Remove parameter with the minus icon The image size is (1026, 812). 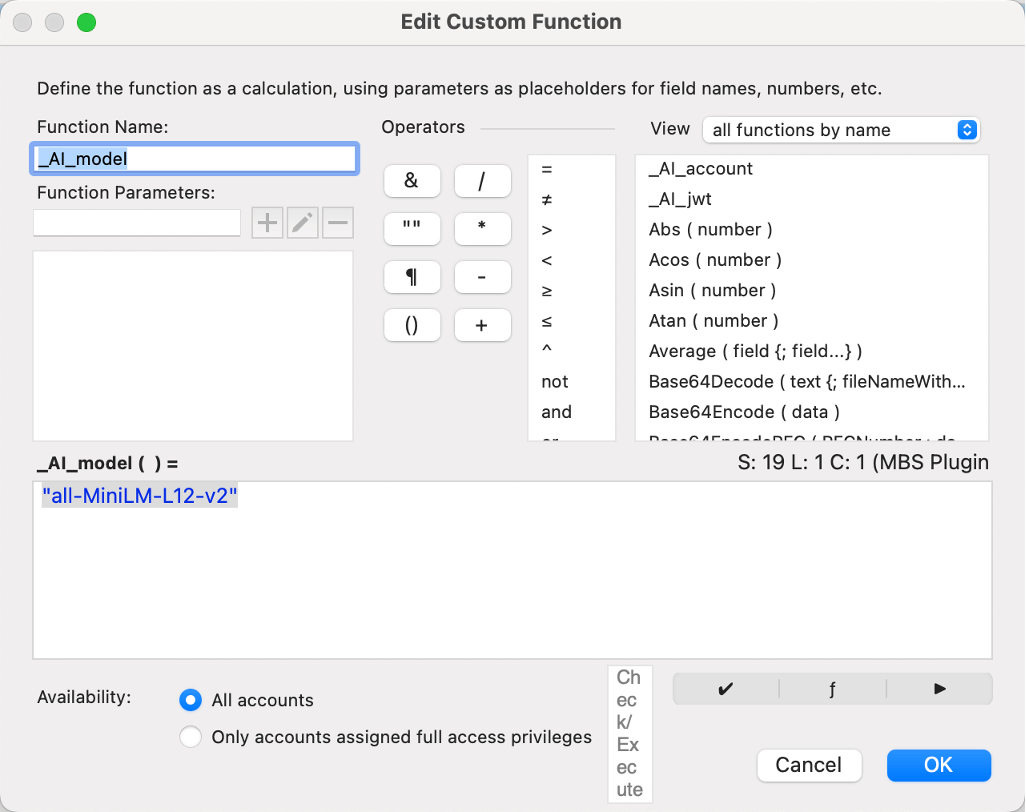[338, 223]
